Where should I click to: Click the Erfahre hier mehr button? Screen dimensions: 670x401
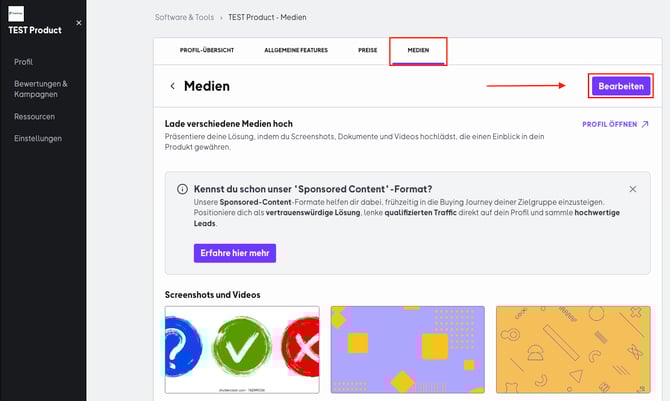coord(235,253)
